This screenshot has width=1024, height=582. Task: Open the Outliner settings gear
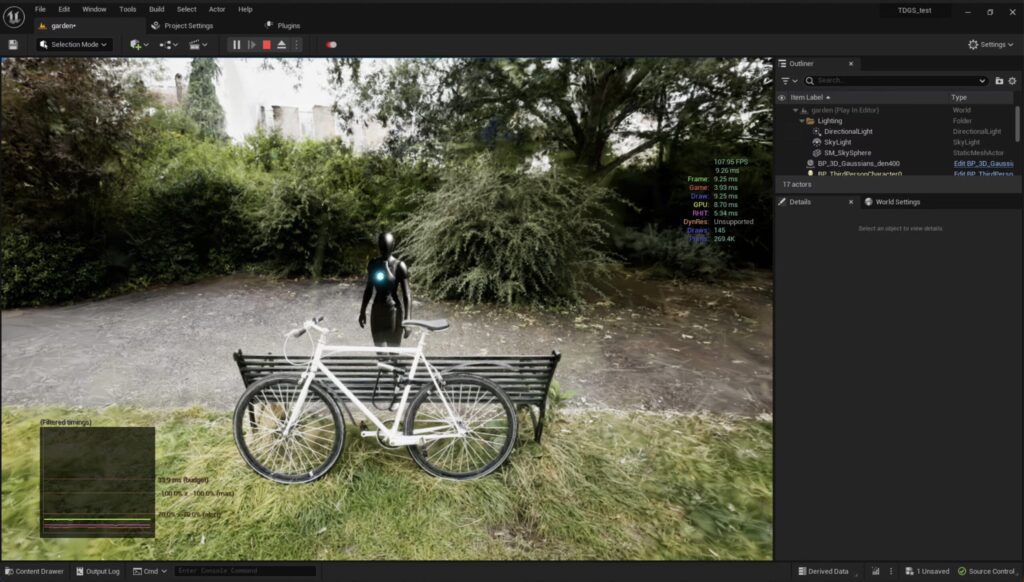coord(1012,80)
